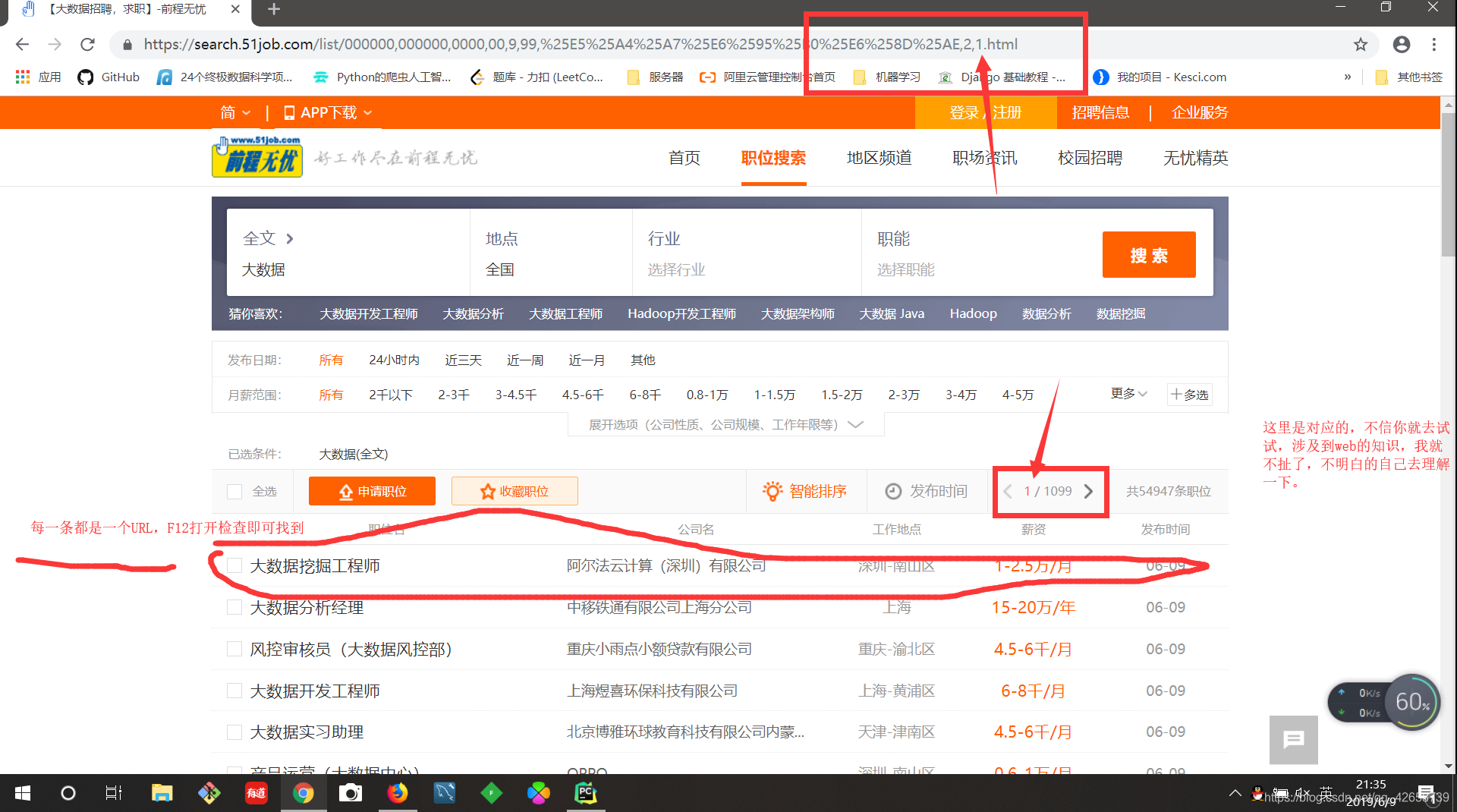Open the 选择职能 function selector
The image size is (1457, 812).
point(905,269)
